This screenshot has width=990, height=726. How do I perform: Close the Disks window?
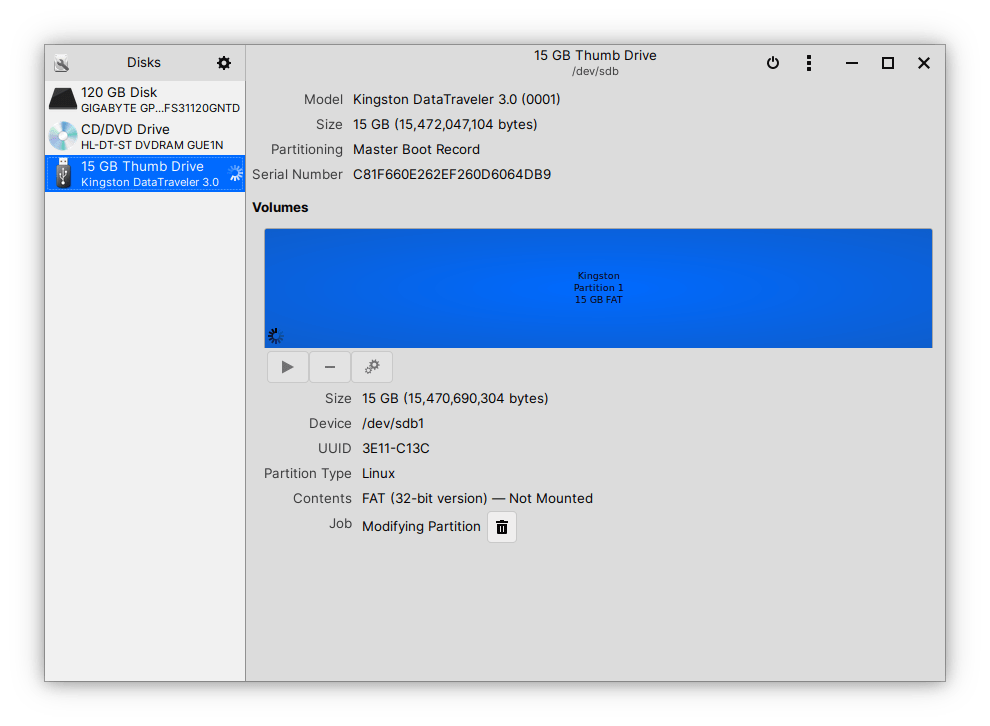tap(924, 63)
